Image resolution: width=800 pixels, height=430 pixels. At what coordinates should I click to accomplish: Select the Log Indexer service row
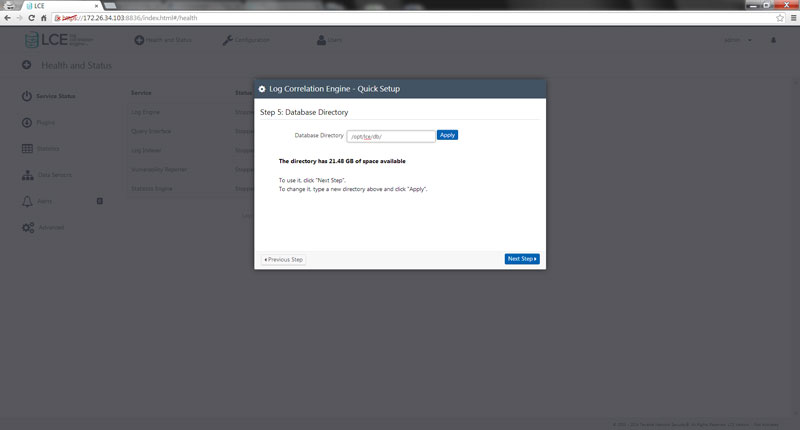[x=190, y=150]
